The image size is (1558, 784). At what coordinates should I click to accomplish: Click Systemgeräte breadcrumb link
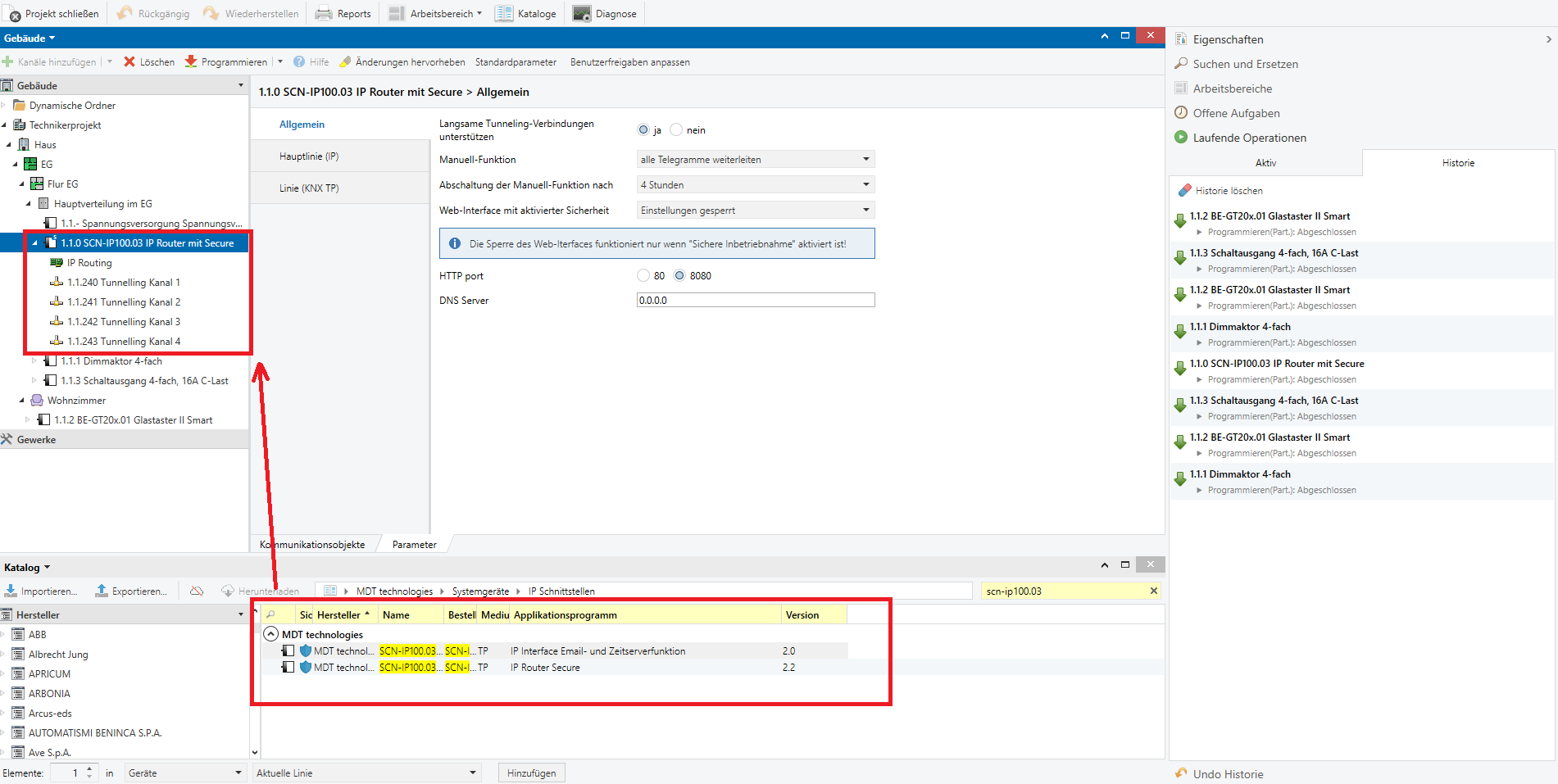(480, 591)
